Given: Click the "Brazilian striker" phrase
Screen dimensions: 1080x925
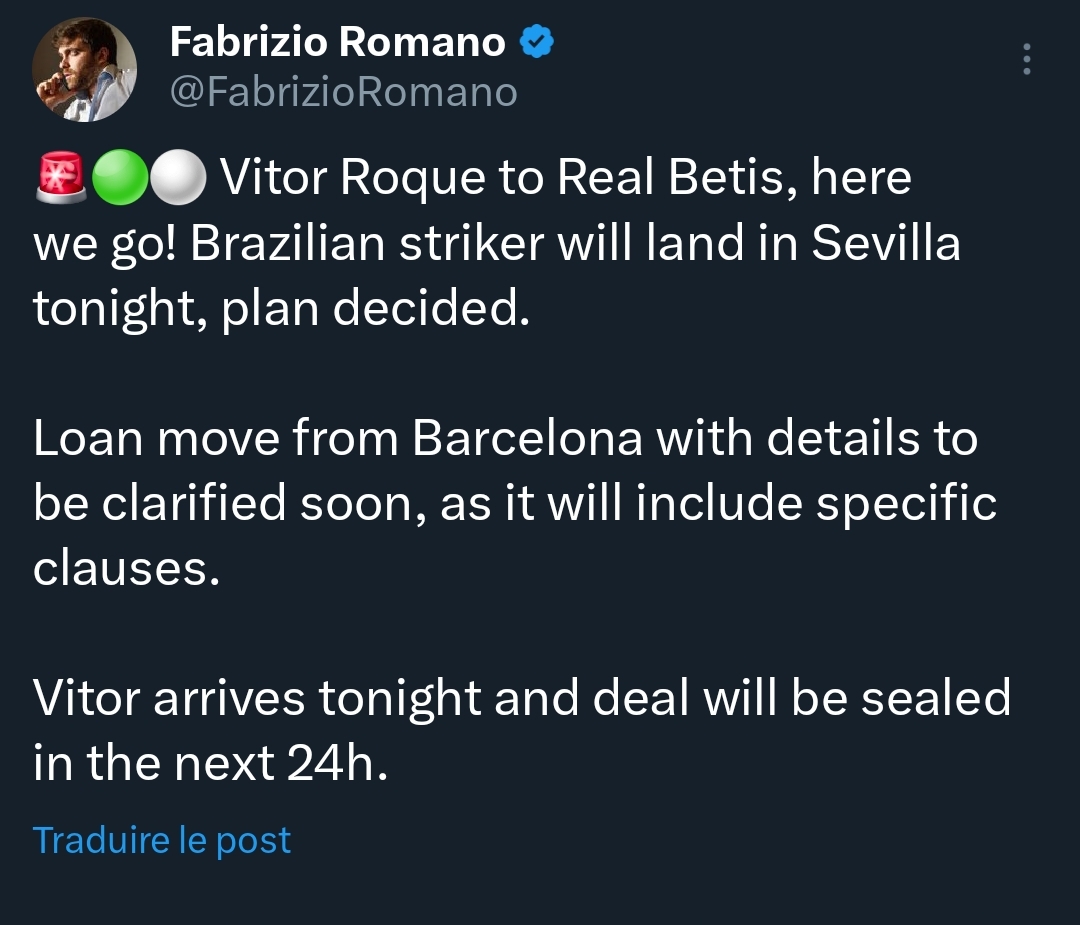Looking at the screenshot, I should click(366, 242).
